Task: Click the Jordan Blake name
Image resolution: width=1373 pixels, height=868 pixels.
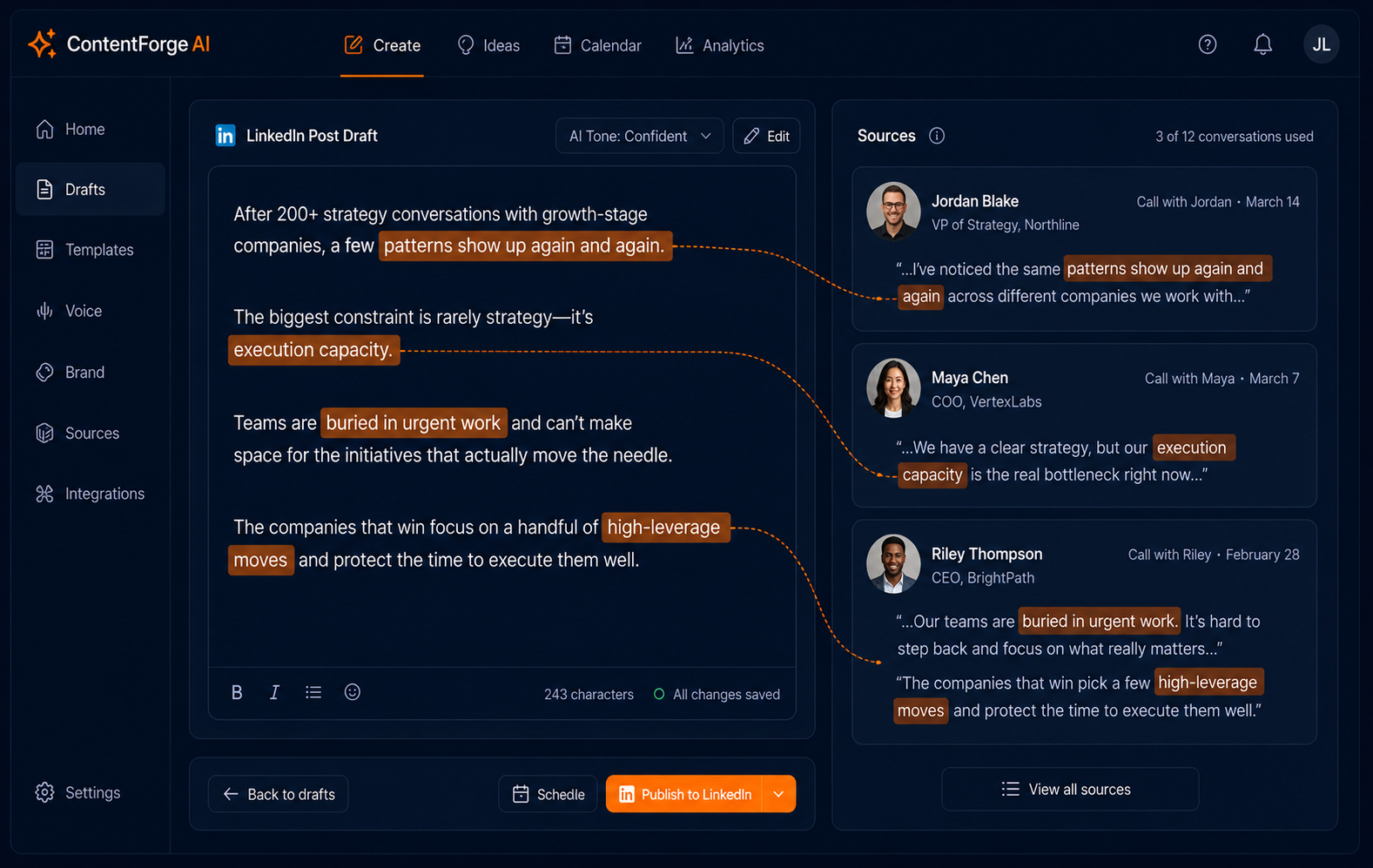Action: 974,201
